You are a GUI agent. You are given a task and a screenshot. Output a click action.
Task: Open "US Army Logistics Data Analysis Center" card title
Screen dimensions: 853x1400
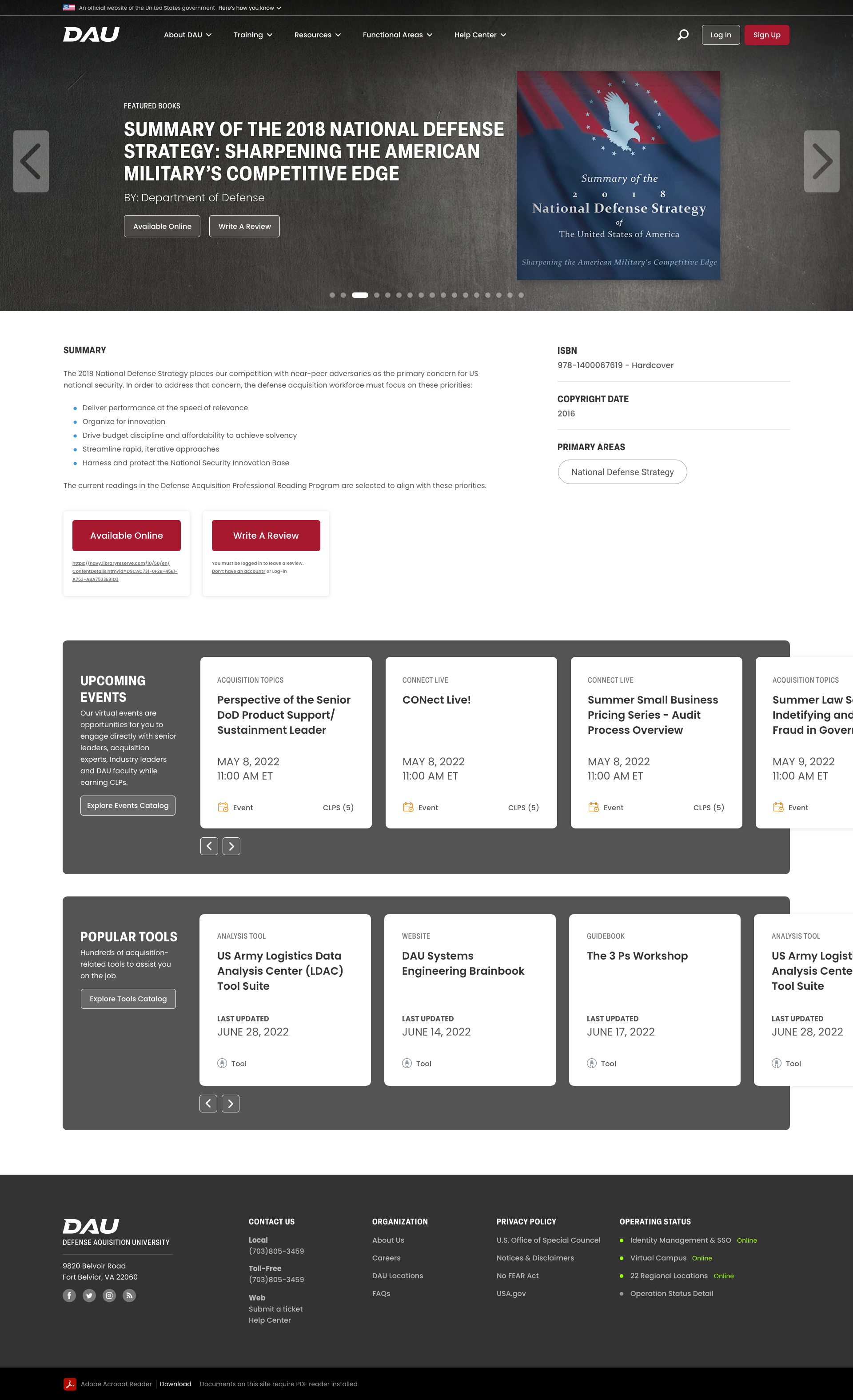point(280,971)
